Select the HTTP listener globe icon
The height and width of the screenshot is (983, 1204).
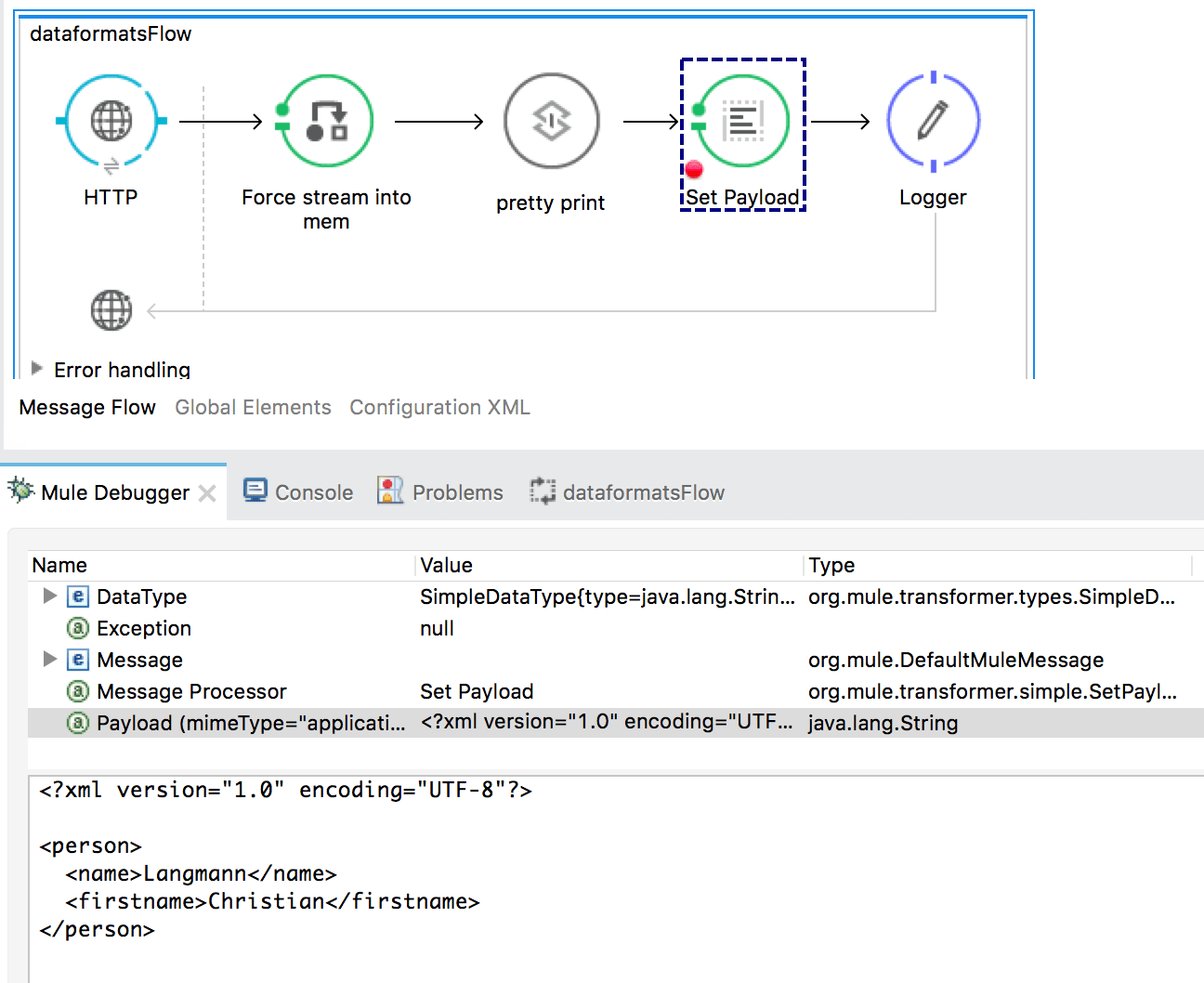tap(111, 121)
